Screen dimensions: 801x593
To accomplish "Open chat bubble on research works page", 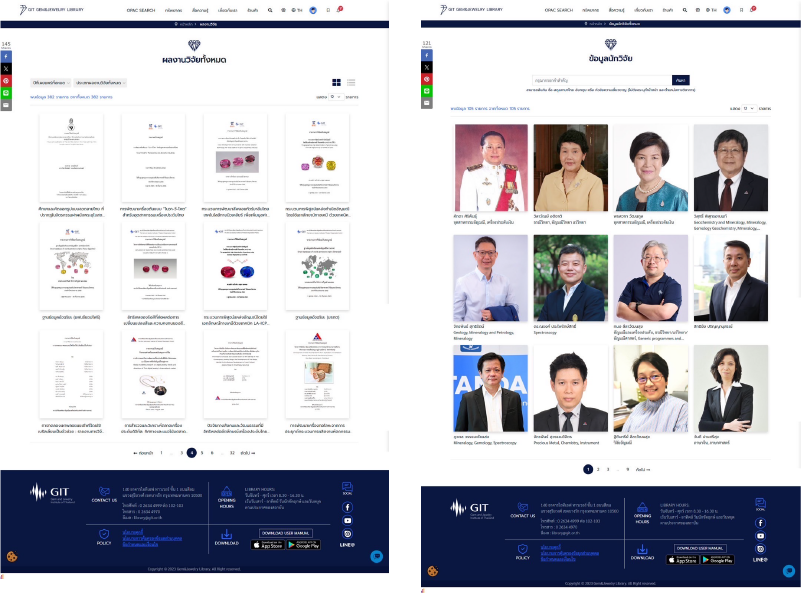I will tap(376, 556).
